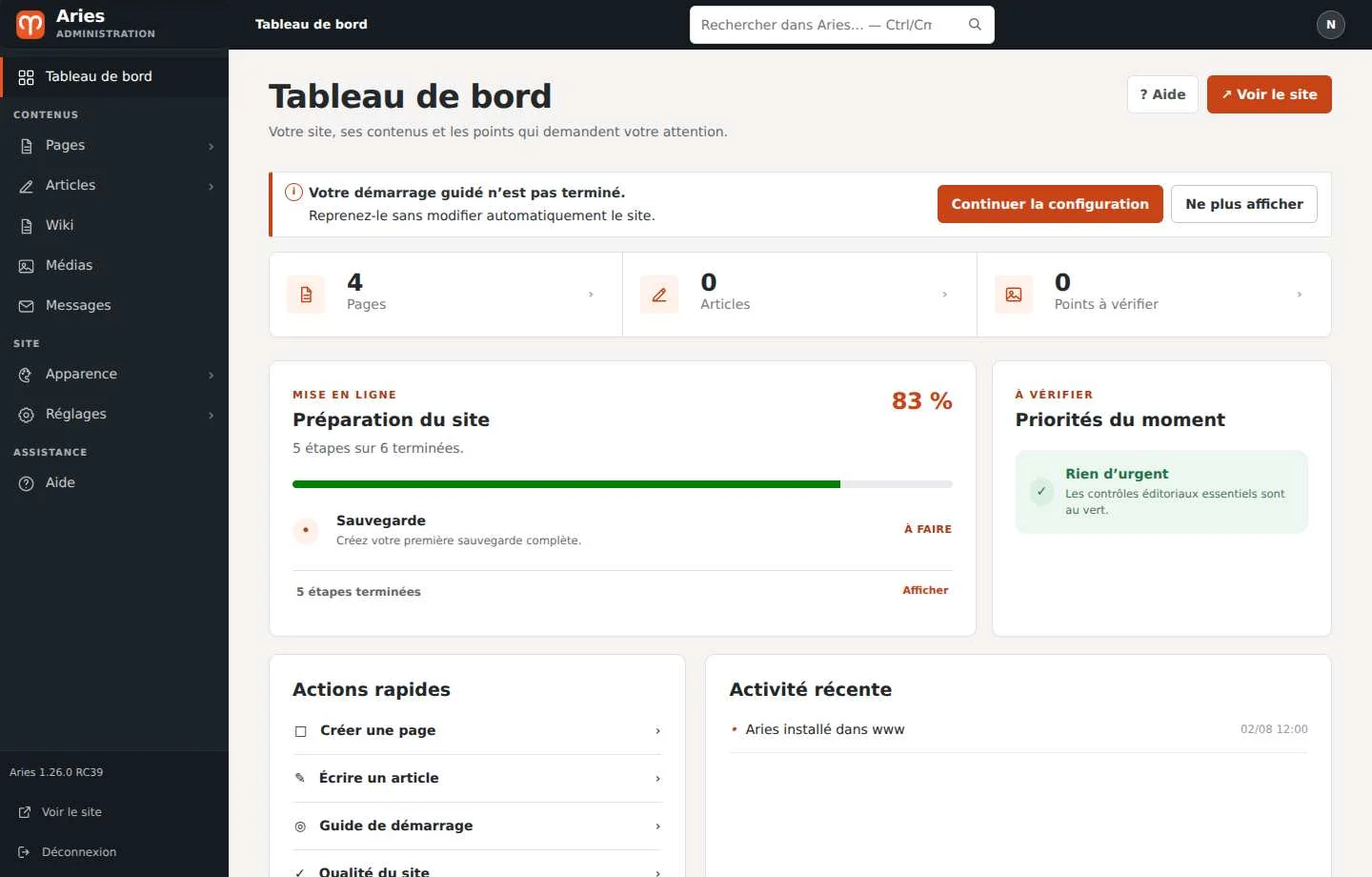Click the À FAIRE status label
Viewport: 1372px width, 877px height.
928,529
